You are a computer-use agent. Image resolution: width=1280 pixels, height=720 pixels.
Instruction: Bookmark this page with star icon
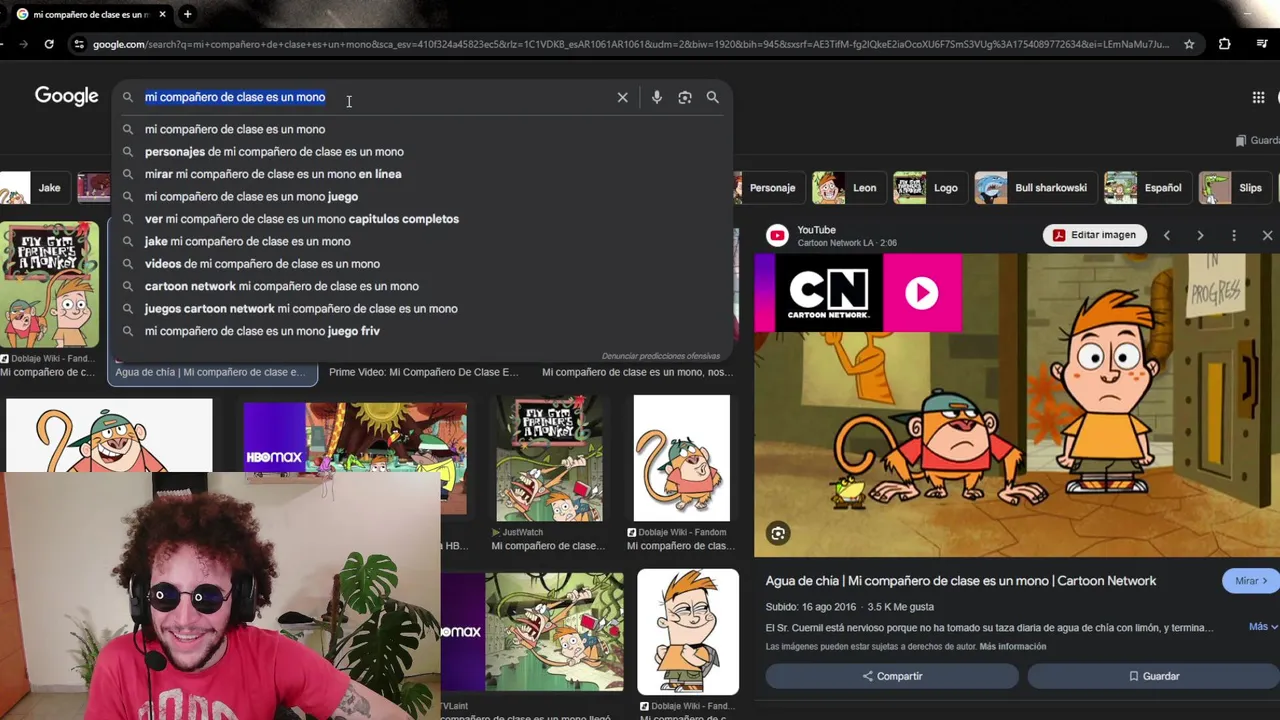(x=1189, y=44)
